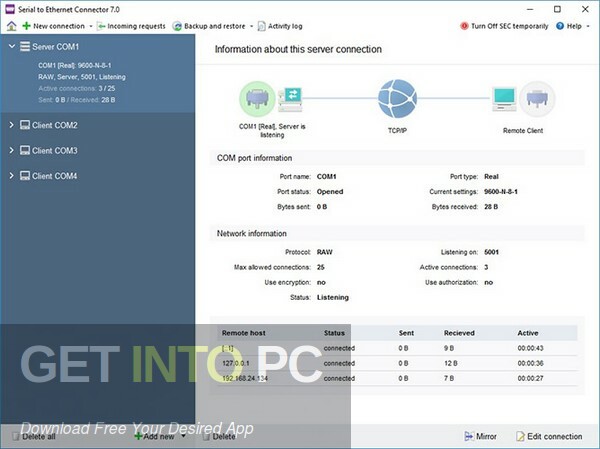600x449 pixels.
Task: Click the Listening status value
Action: click(333, 297)
